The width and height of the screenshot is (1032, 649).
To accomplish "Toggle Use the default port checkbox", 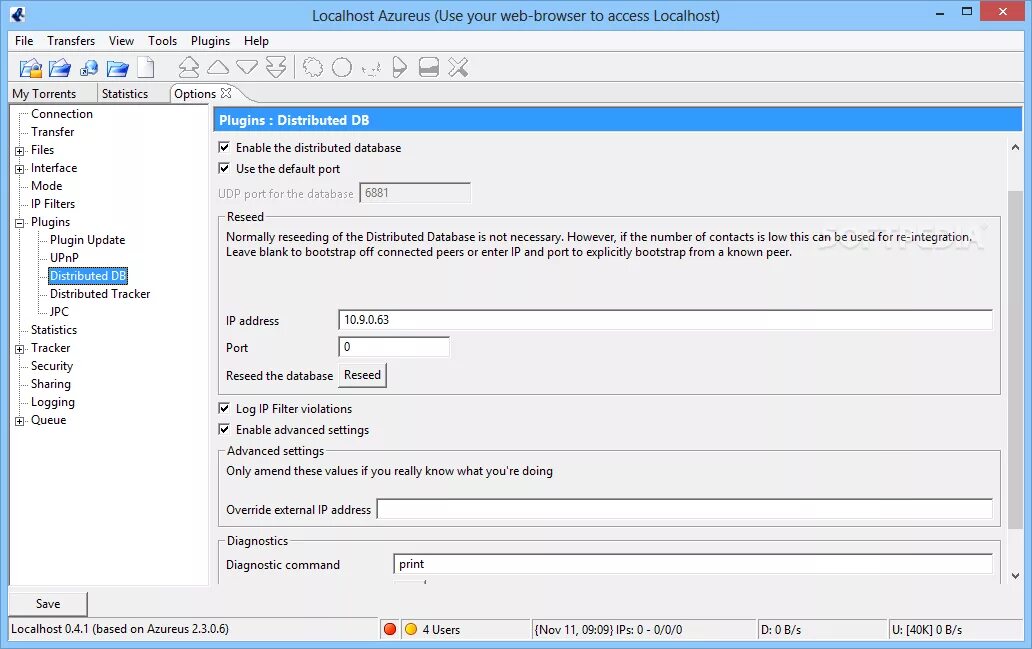I will (224, 169).
